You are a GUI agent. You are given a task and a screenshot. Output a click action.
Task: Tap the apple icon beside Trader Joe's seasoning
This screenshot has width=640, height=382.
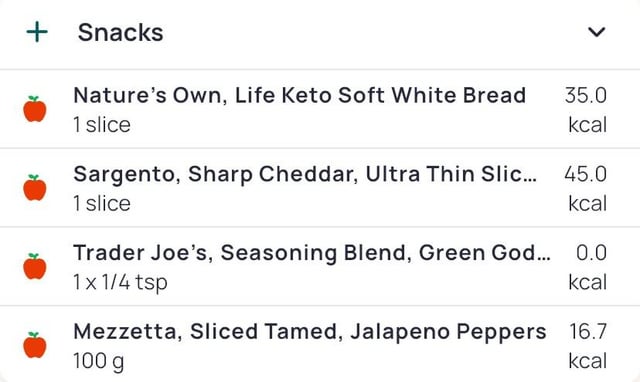point(35,267)
